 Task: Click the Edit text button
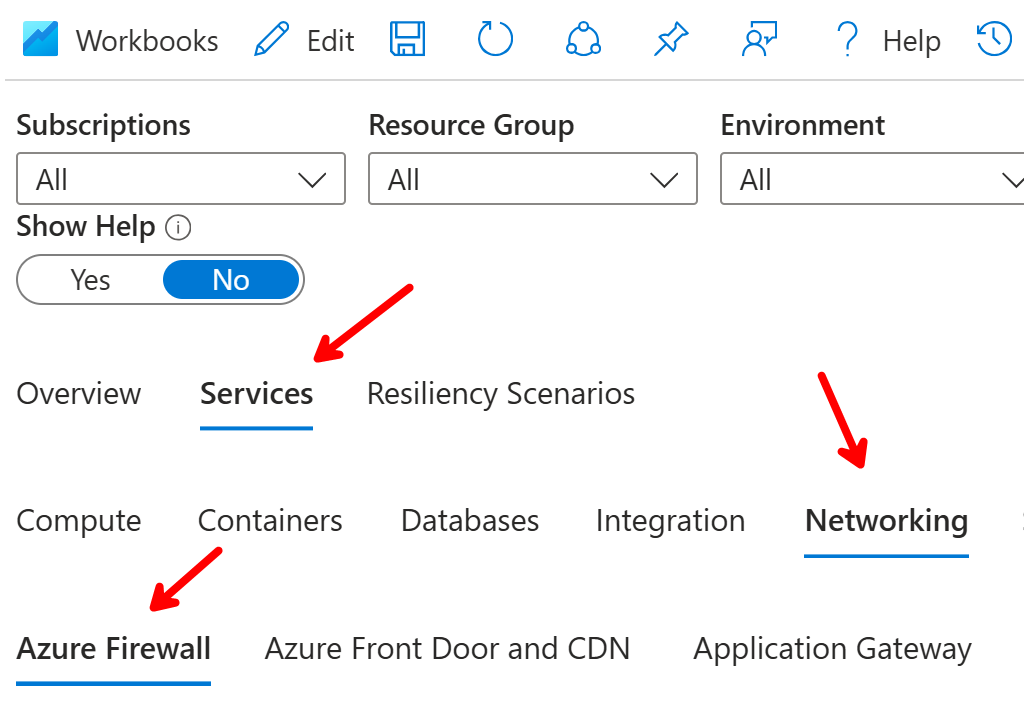pos(330,41)
